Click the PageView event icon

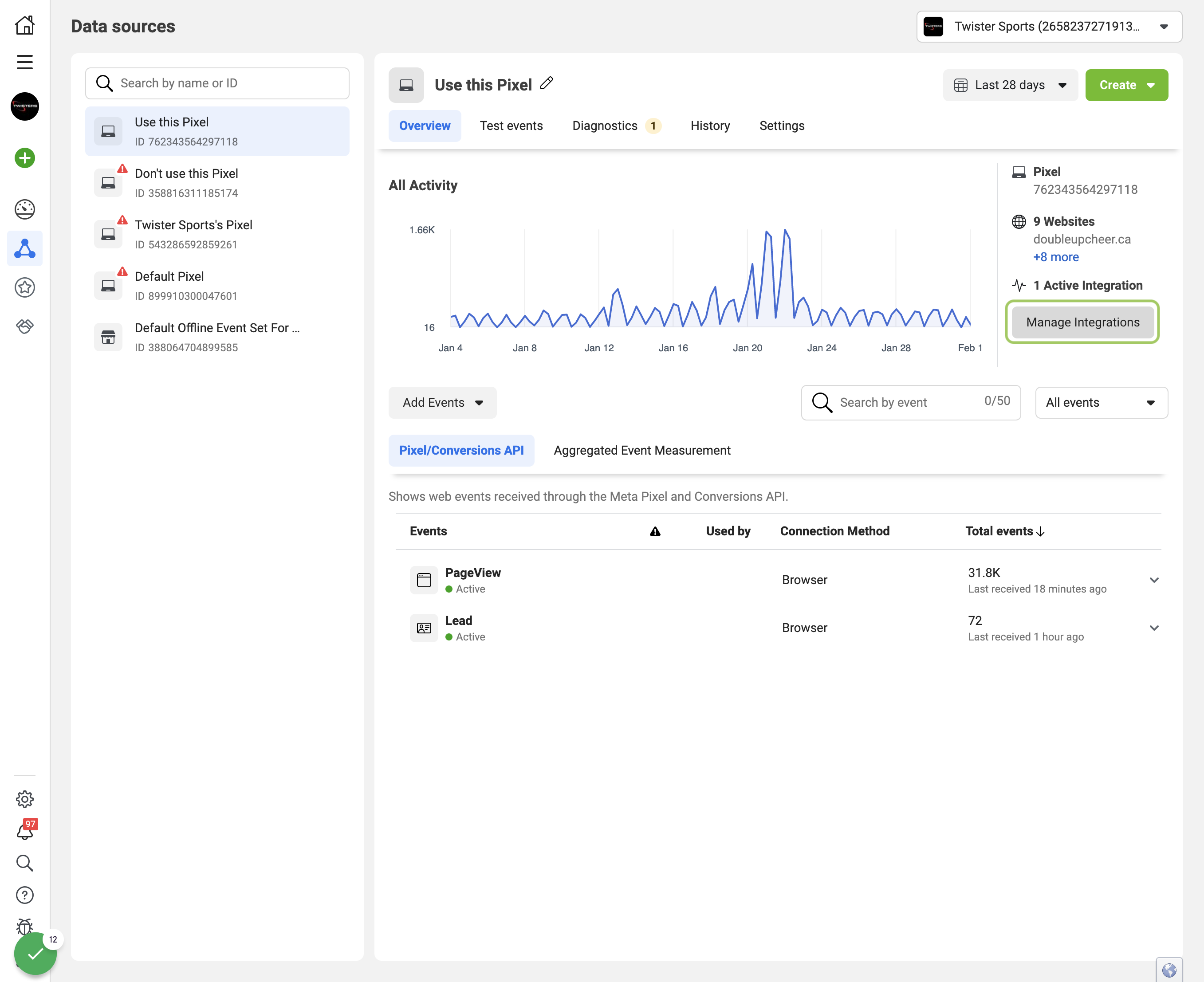click(424, 580)
